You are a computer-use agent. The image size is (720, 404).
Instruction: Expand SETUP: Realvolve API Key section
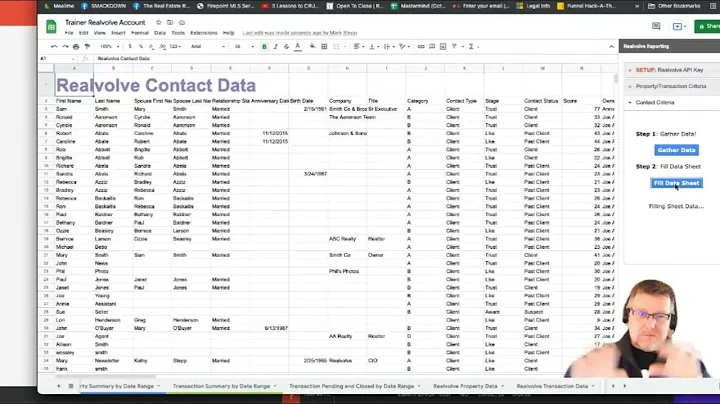pos(672,70)
